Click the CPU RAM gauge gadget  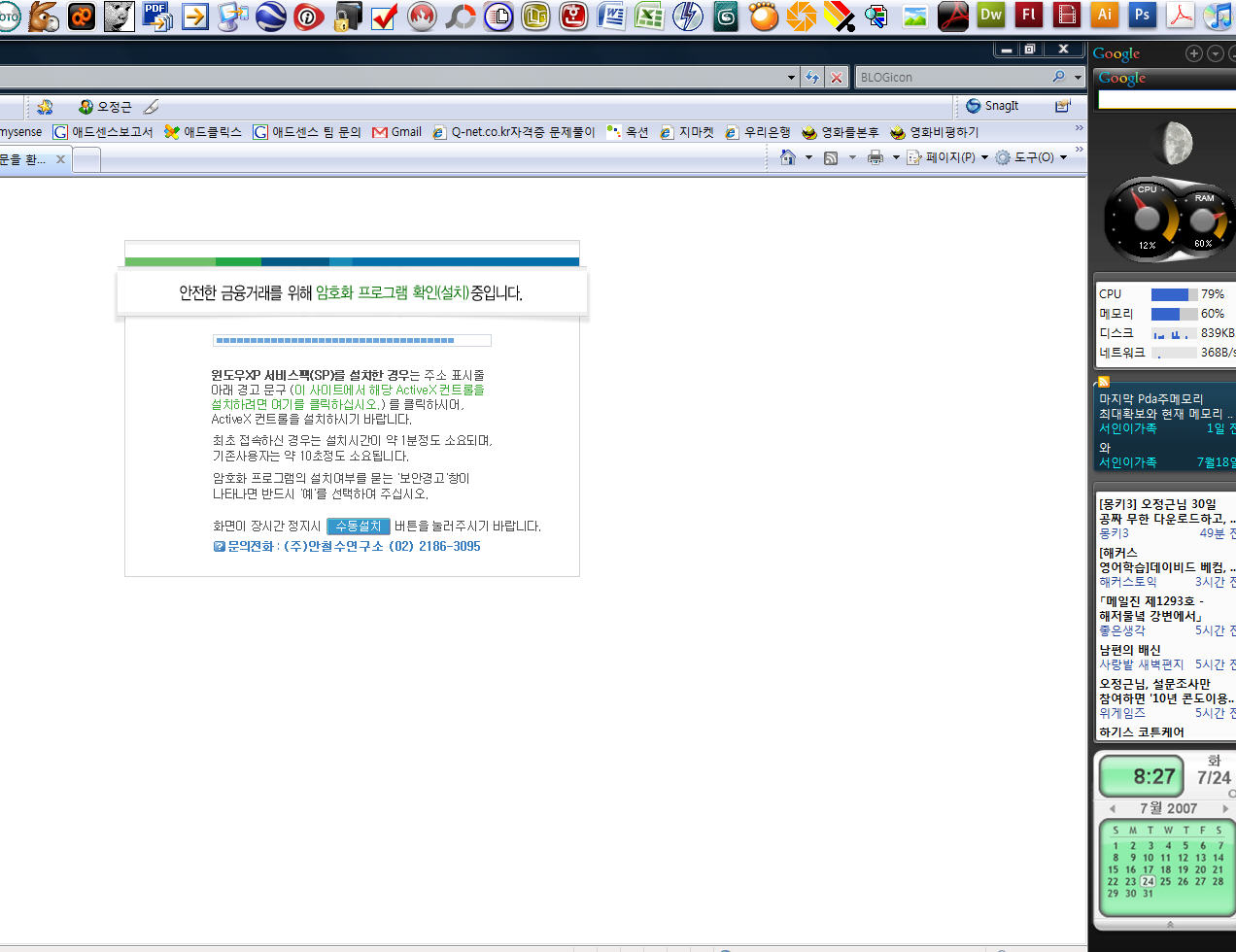click(x=1170, y=221)
